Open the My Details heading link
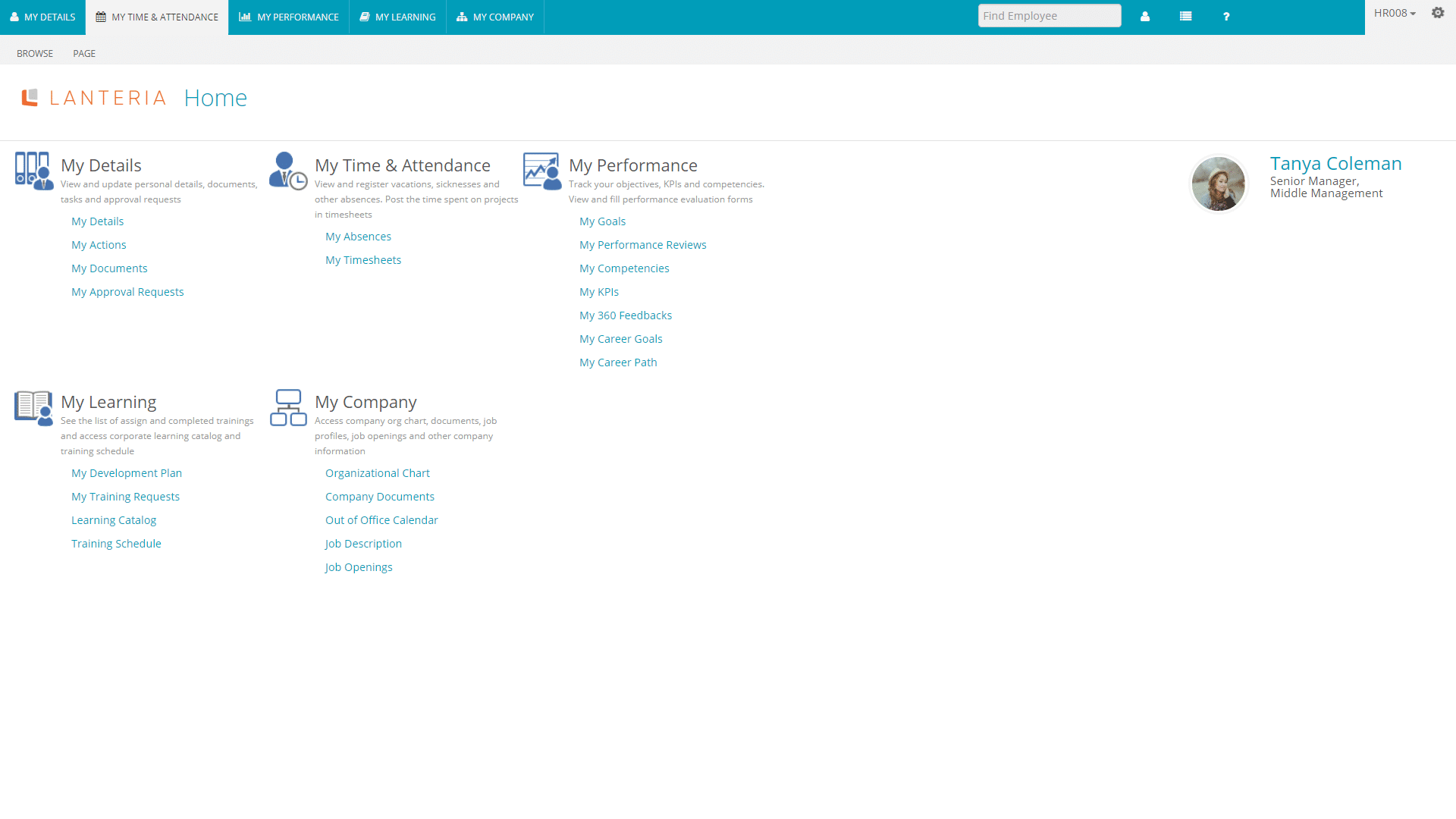This screenshot has width=1456, height=819. click(x=101, y=165)
